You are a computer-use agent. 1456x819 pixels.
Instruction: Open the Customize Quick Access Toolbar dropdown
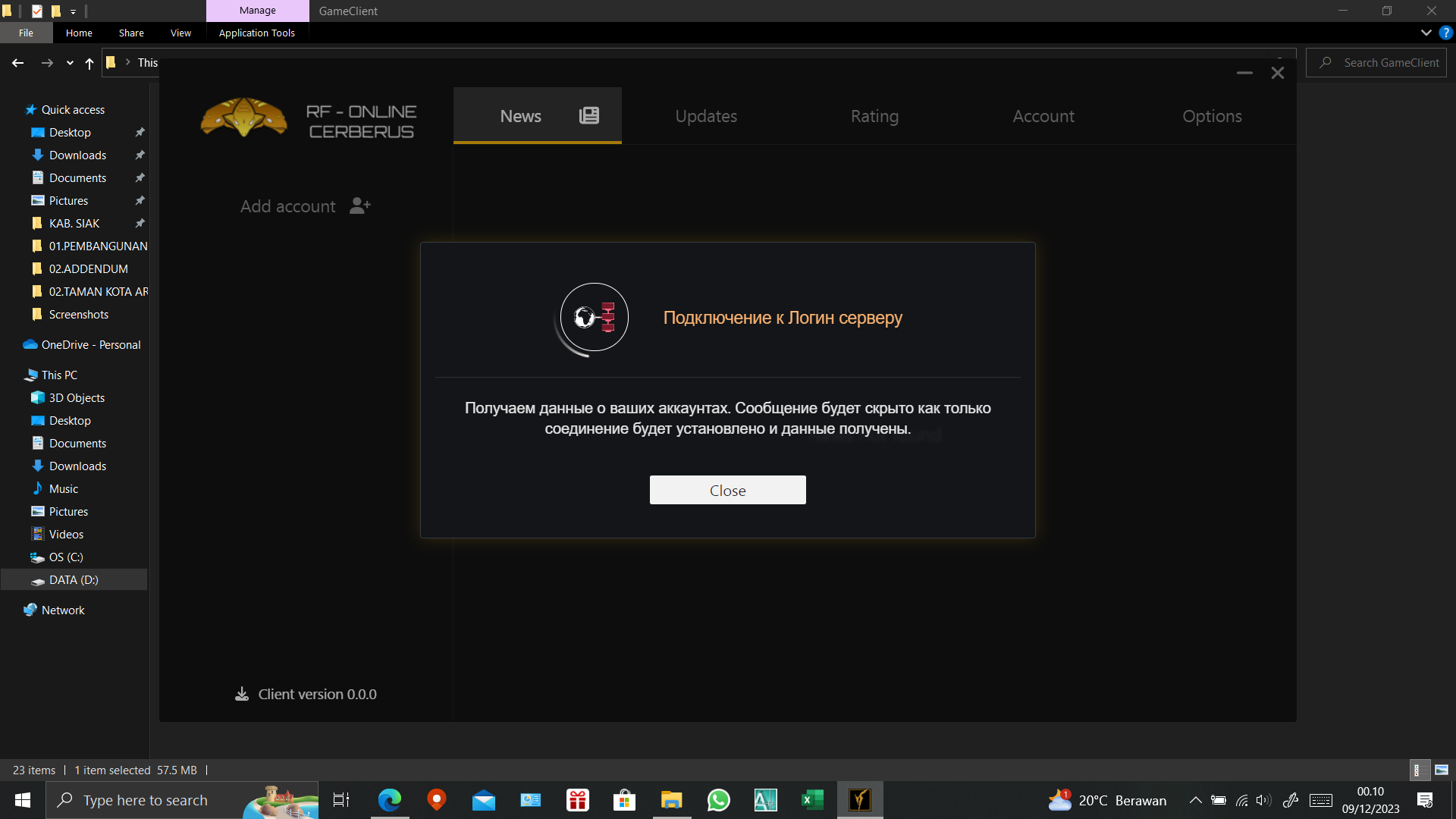[x=74, y=11]
